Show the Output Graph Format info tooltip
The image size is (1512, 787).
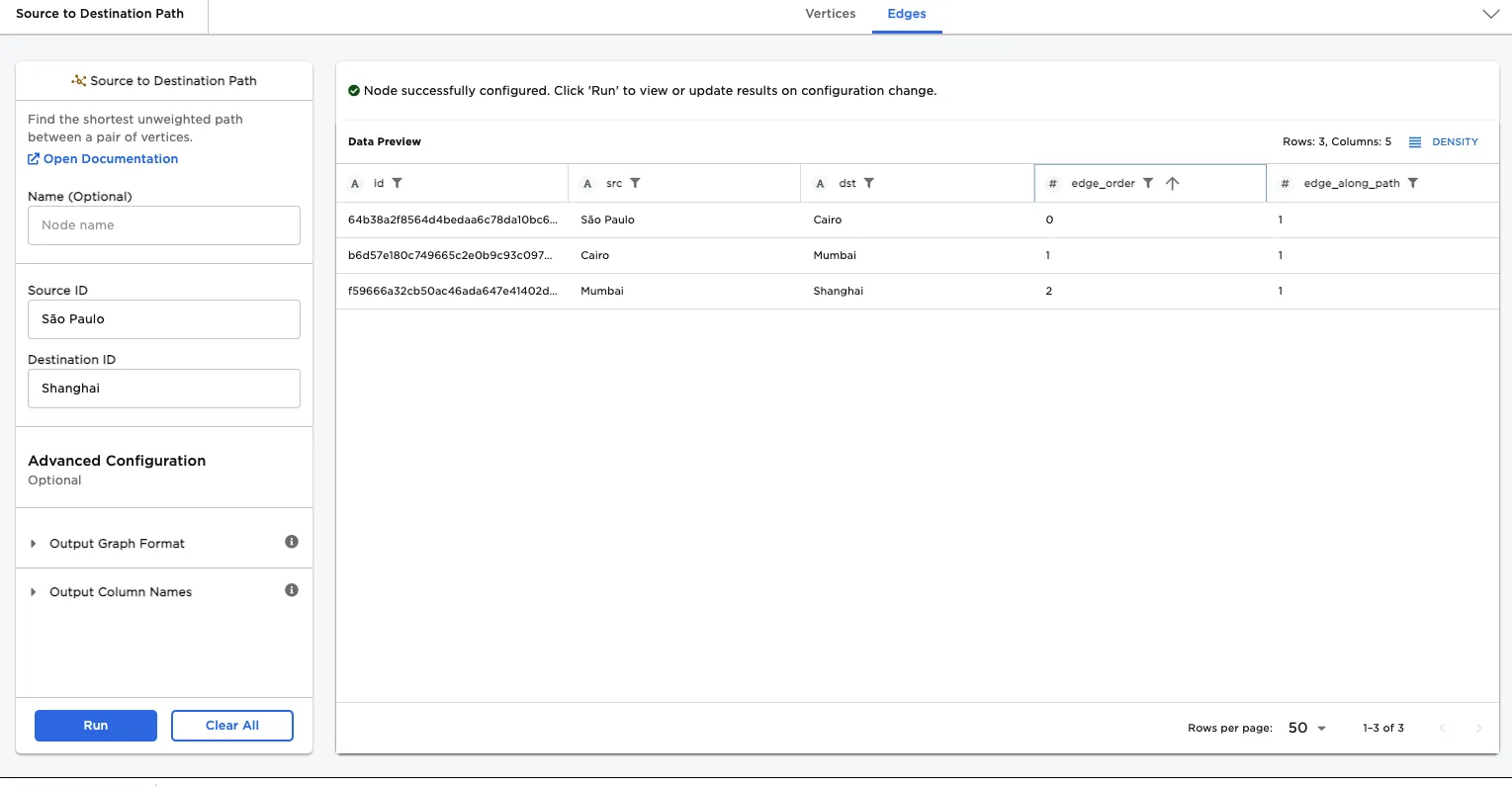(x=292, y=541)
